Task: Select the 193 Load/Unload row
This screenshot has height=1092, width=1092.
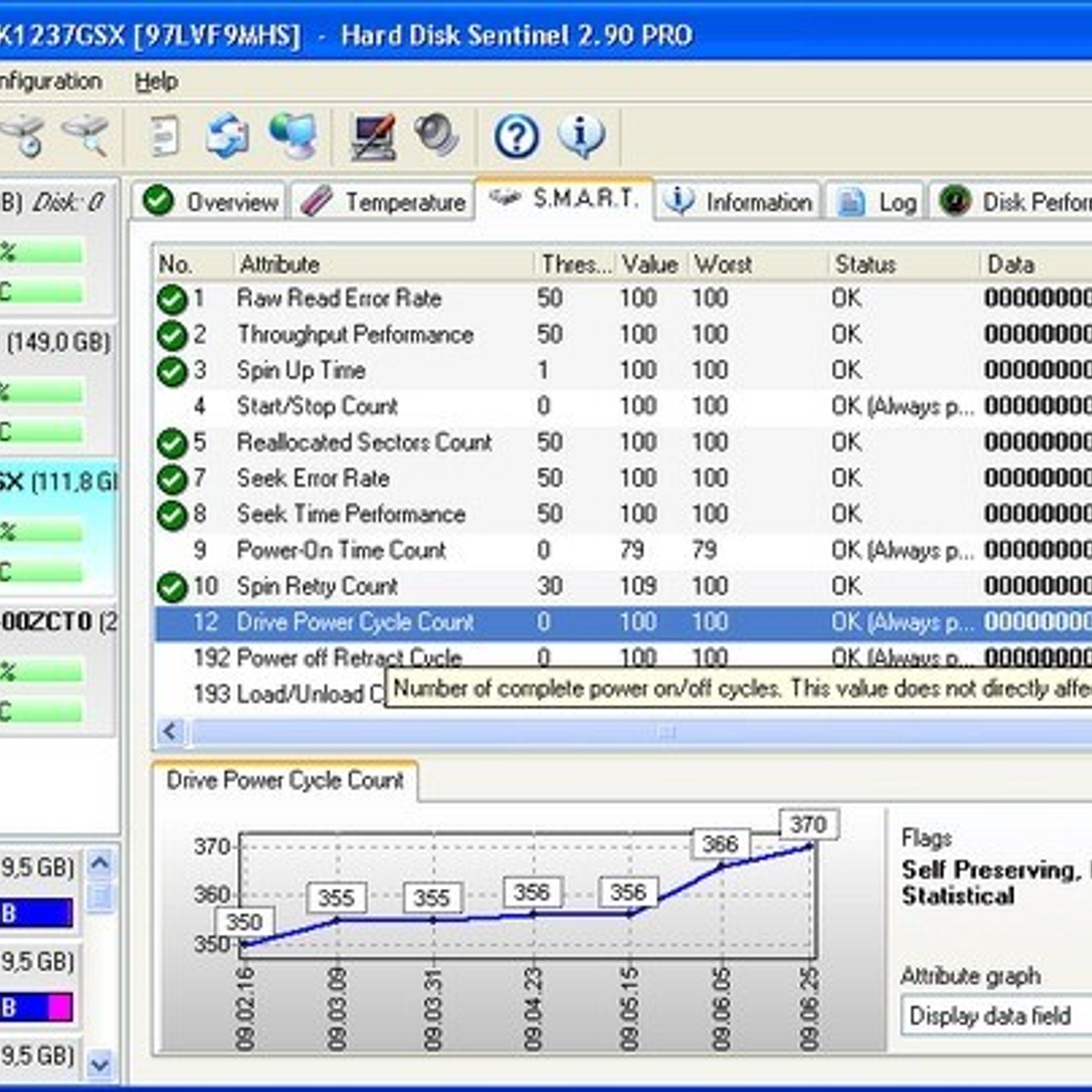Action: (x=270, y=694)
